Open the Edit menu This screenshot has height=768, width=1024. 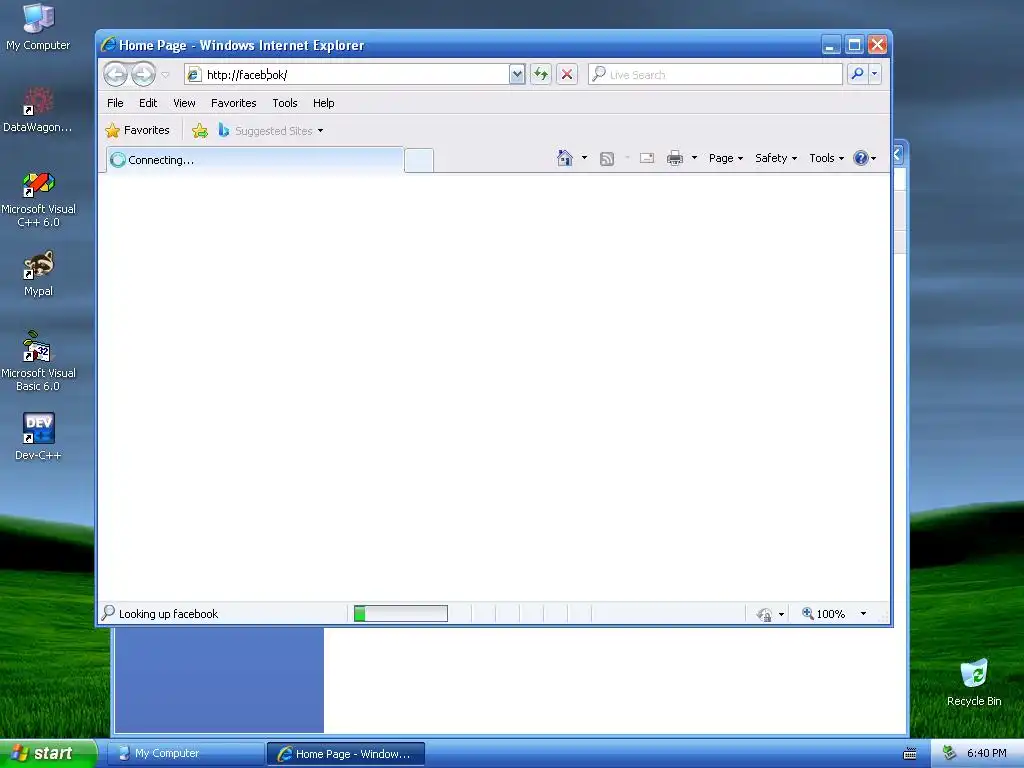[x=148, y=103]
